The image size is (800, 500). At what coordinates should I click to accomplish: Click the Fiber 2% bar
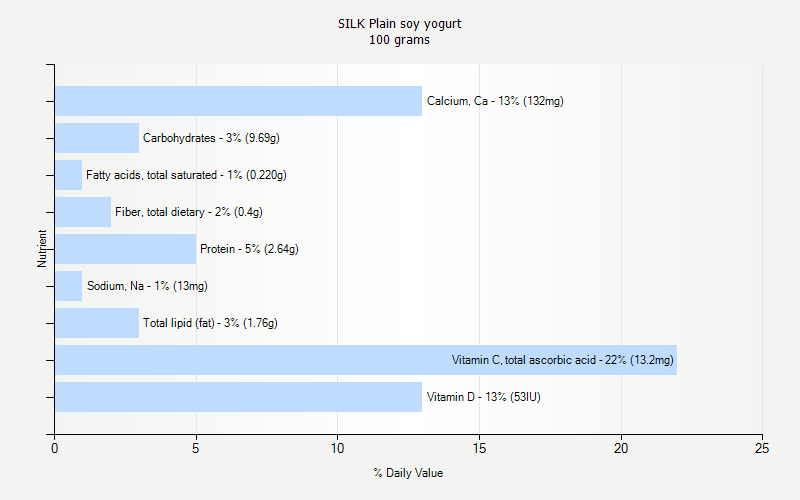[83, 212]
